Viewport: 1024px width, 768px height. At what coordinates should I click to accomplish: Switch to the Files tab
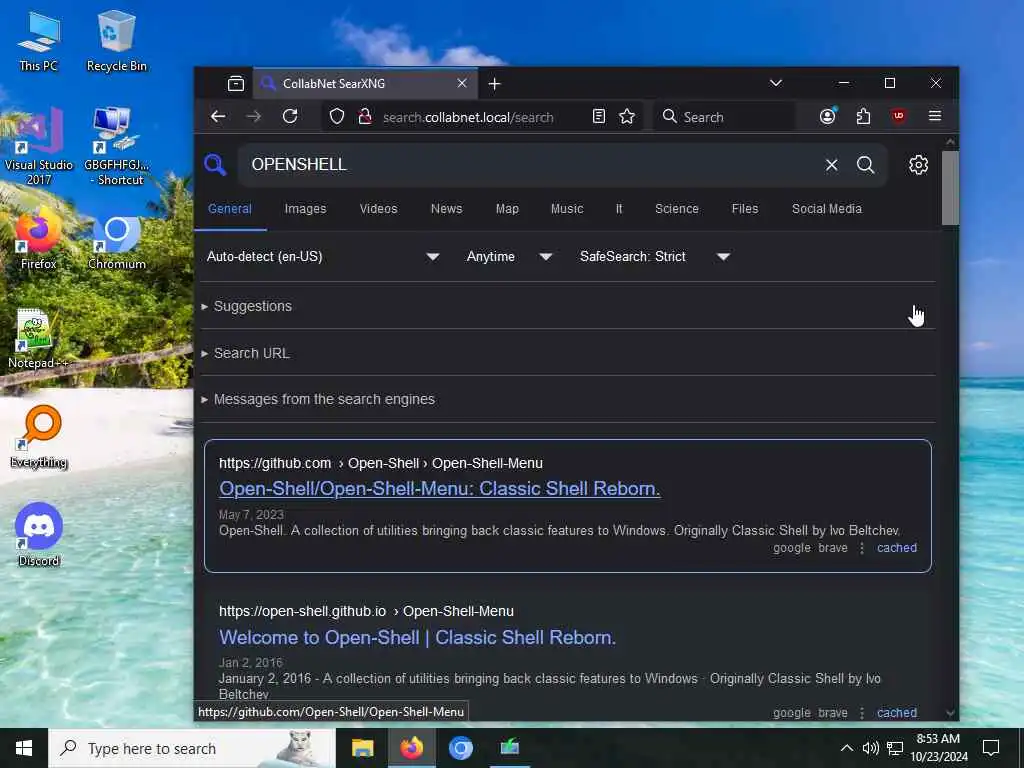point(744,209)
